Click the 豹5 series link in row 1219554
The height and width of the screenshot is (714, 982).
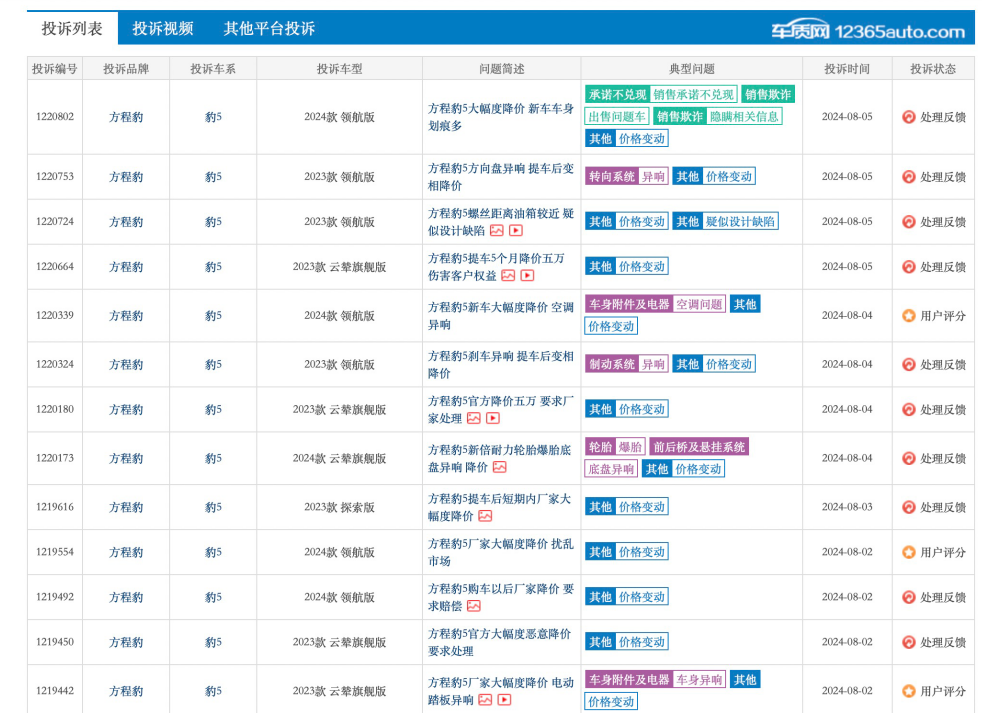tap(213, 552)
